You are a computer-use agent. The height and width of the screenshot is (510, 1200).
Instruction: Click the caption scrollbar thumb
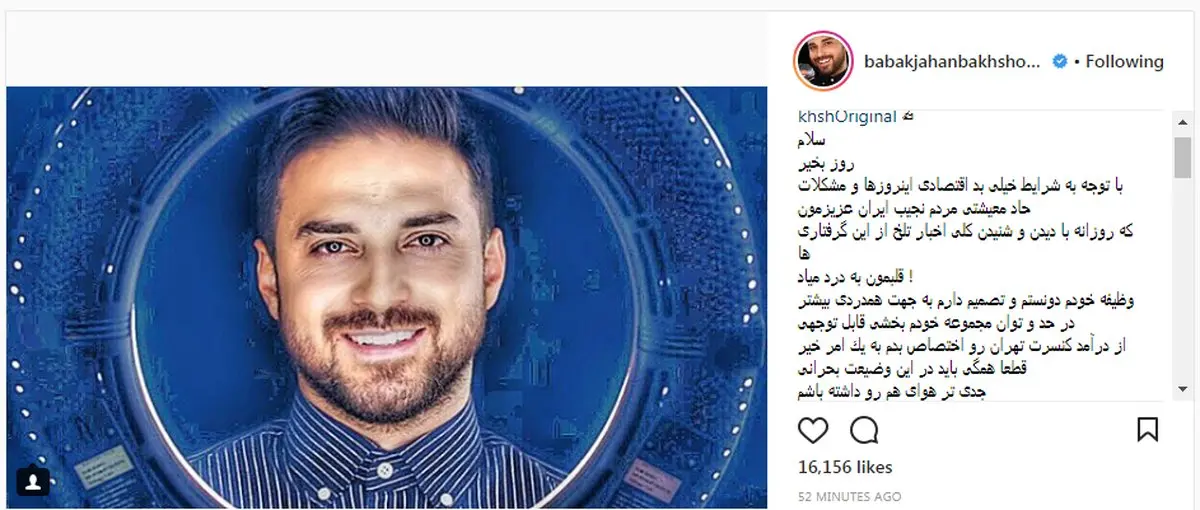tap(1183, 157)
